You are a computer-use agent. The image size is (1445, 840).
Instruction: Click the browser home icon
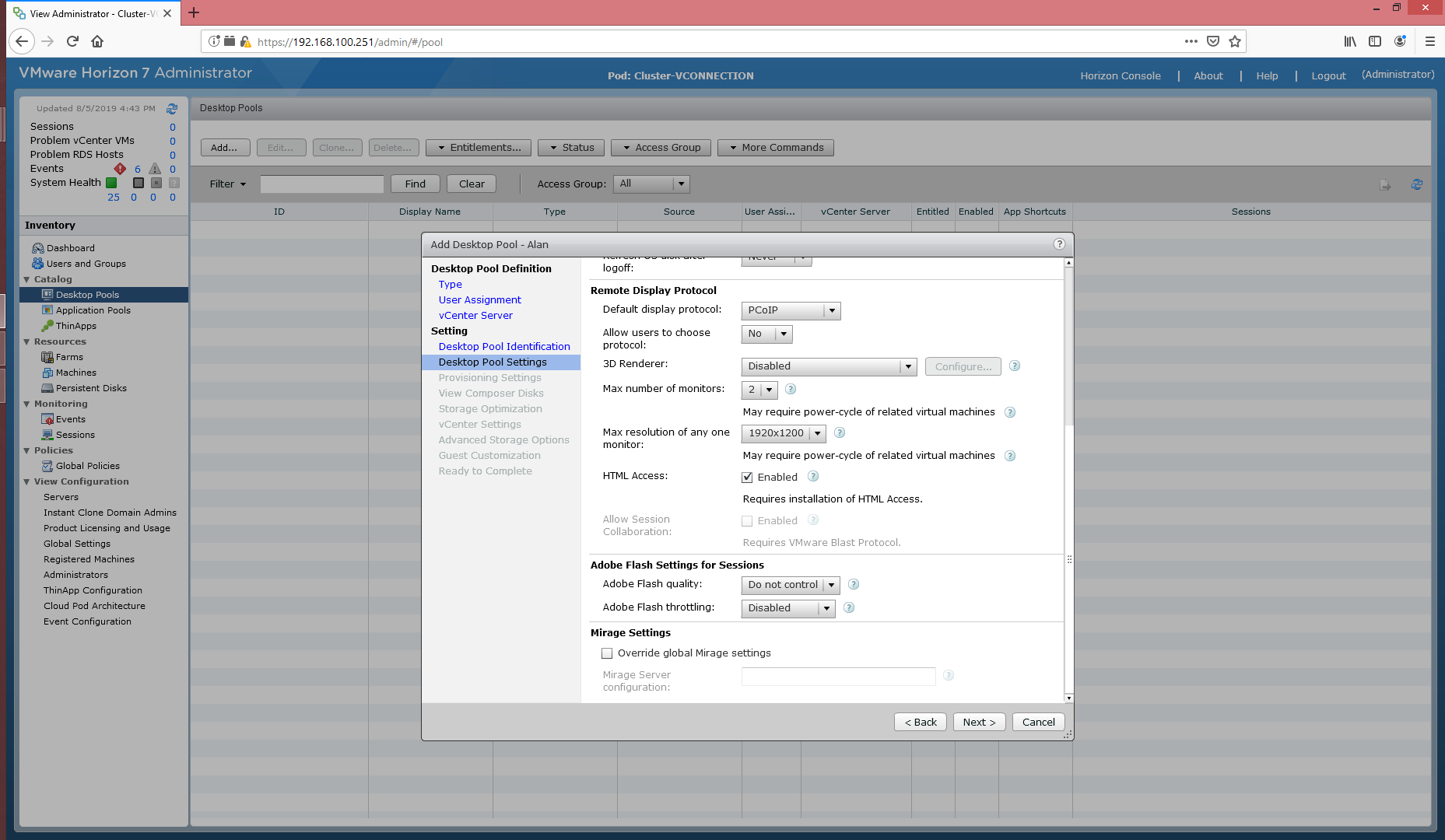click(97, 42)
